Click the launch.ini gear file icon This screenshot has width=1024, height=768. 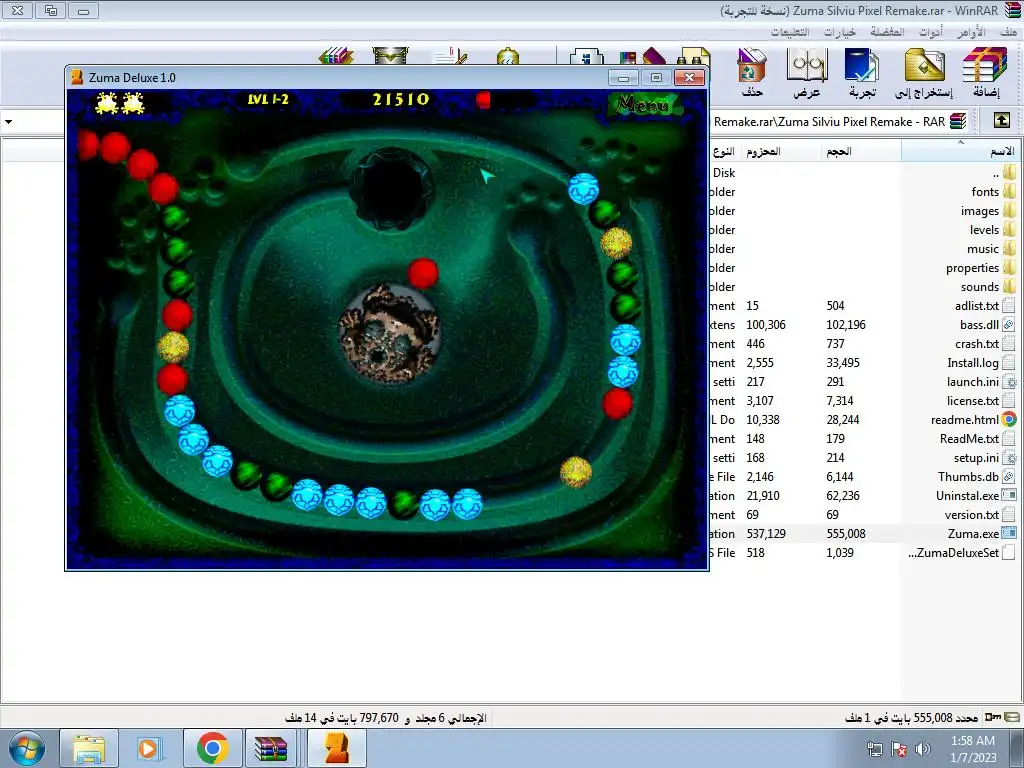1009,382
